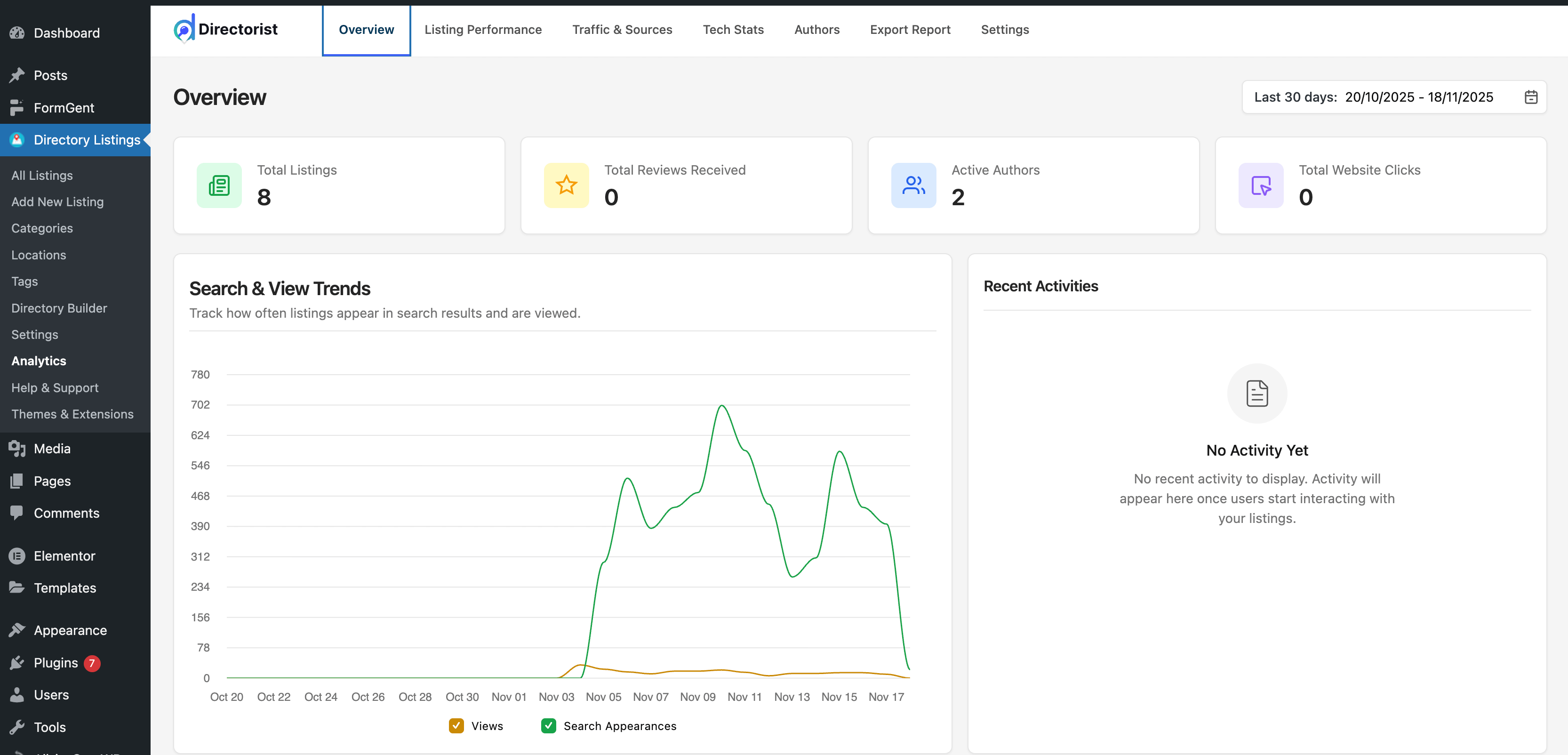
Task: Toggle the Views chart checkbox
Action: coord(456,726)
